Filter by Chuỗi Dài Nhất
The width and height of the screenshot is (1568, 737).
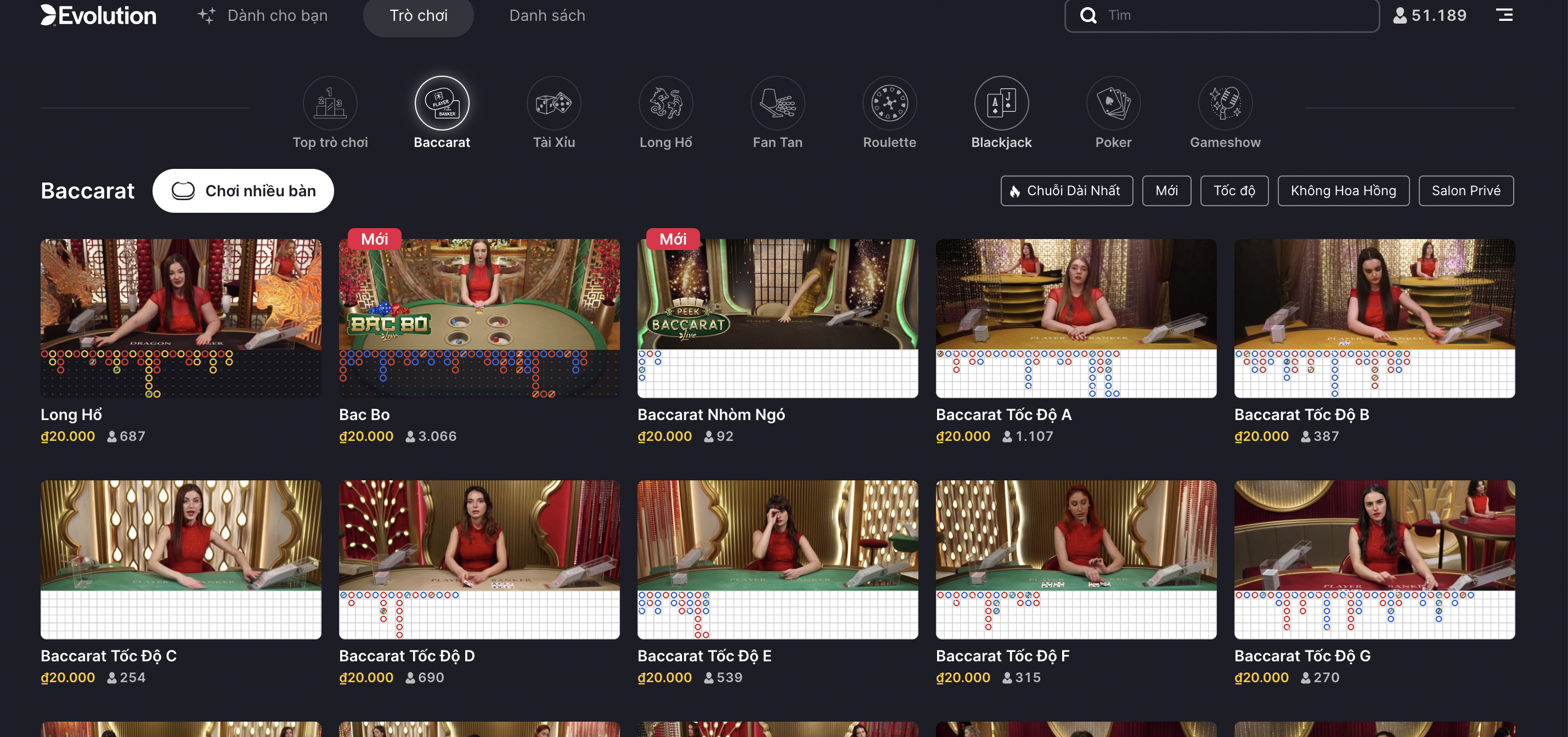(x=1067, y=191)
